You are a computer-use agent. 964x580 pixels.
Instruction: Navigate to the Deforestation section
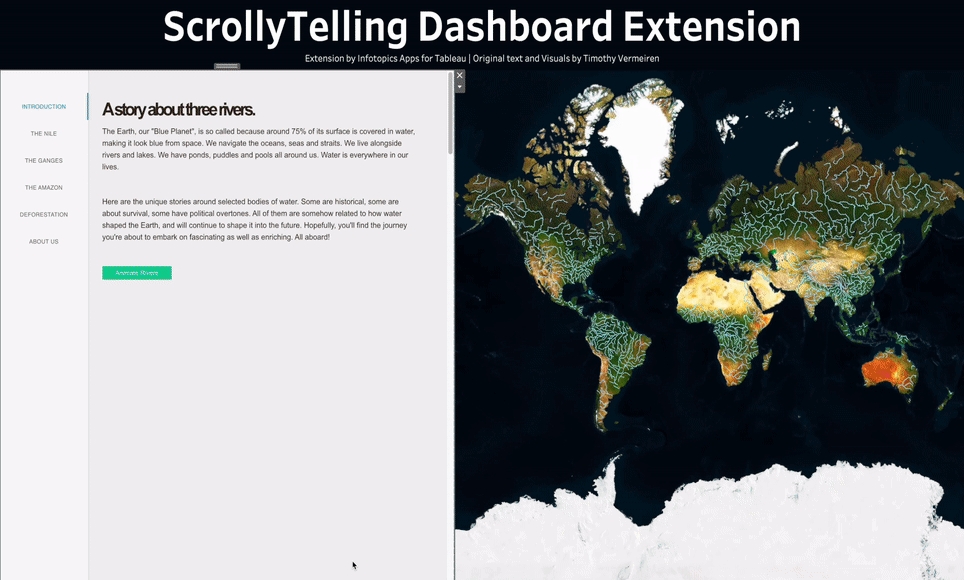(x=44, y=214)
